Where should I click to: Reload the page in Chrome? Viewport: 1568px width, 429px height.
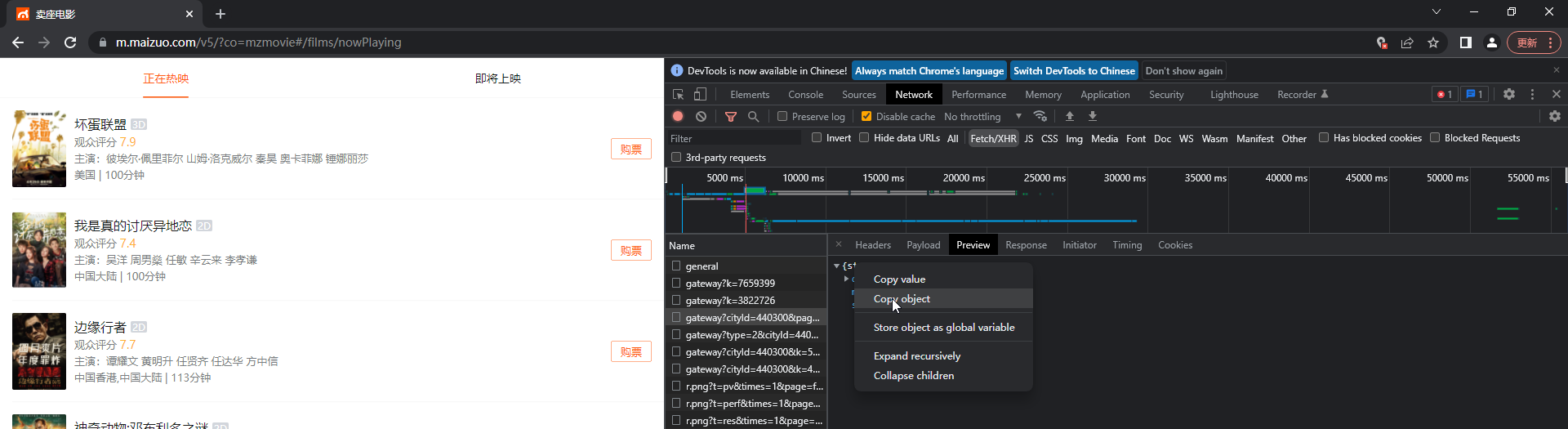click(70, 42)
